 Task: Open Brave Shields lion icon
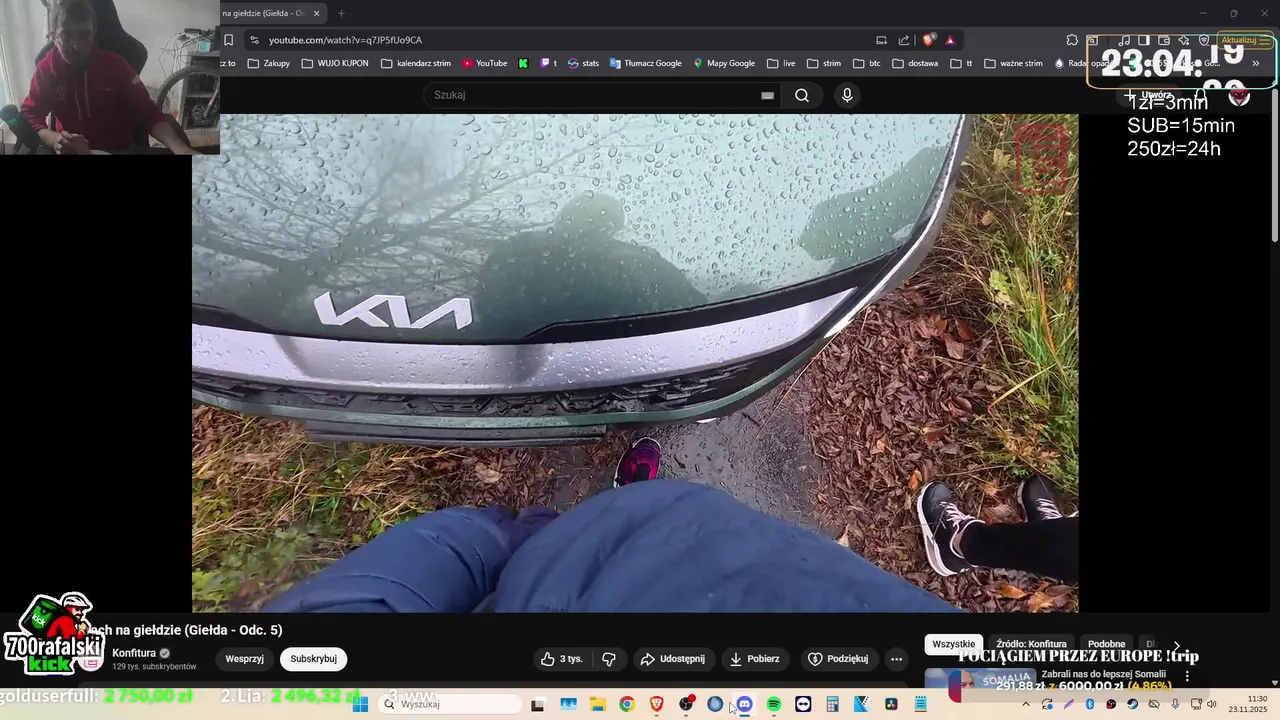929,40
